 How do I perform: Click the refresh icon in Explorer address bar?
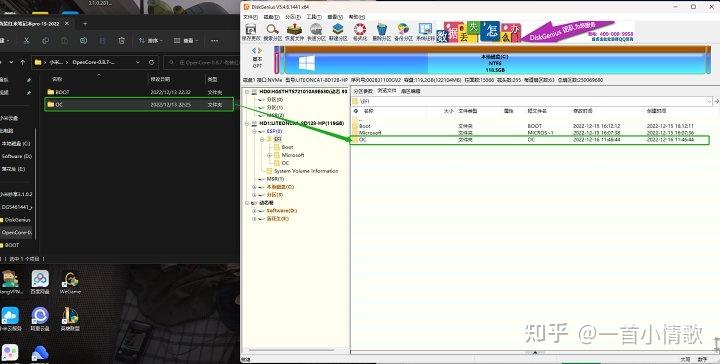coord(151,62)
